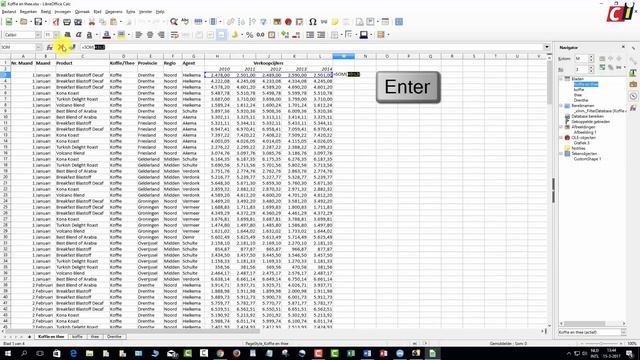Click Delete decimal place icon

pyautogui.click(x=296, y=35)
